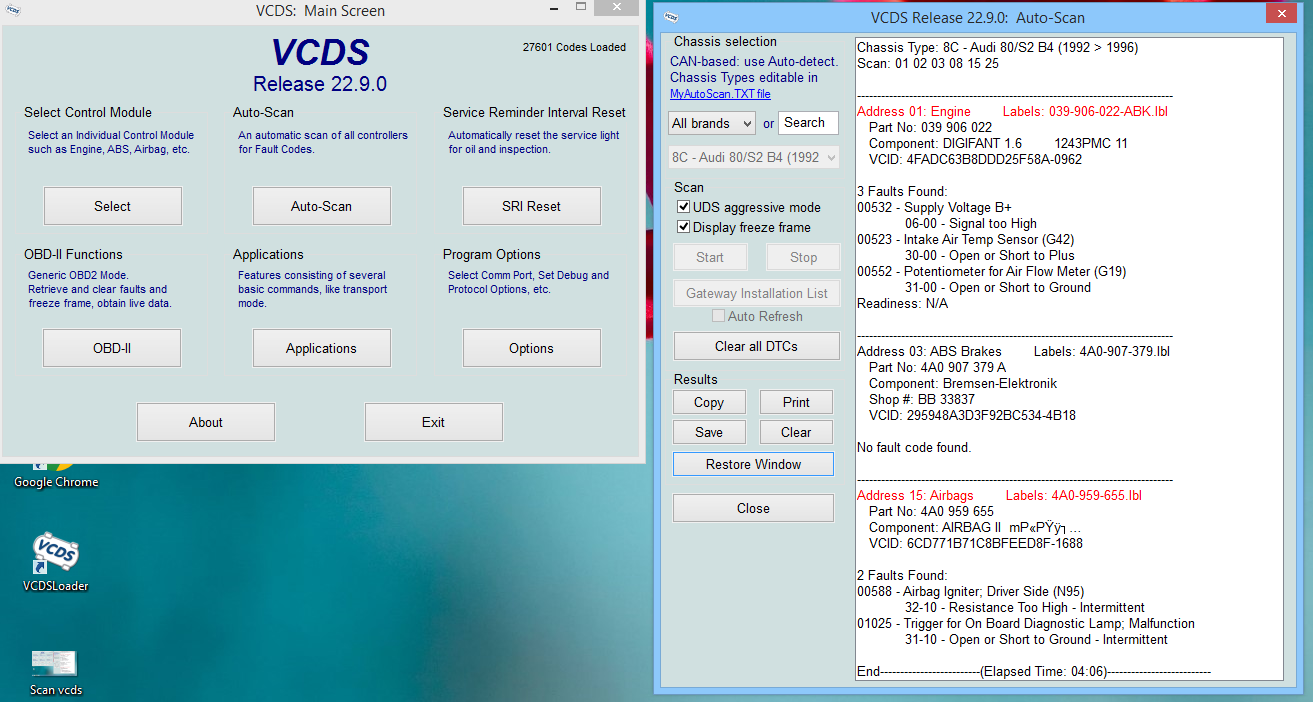Click VCDS Main Screen title bar icon

(13, 11)
